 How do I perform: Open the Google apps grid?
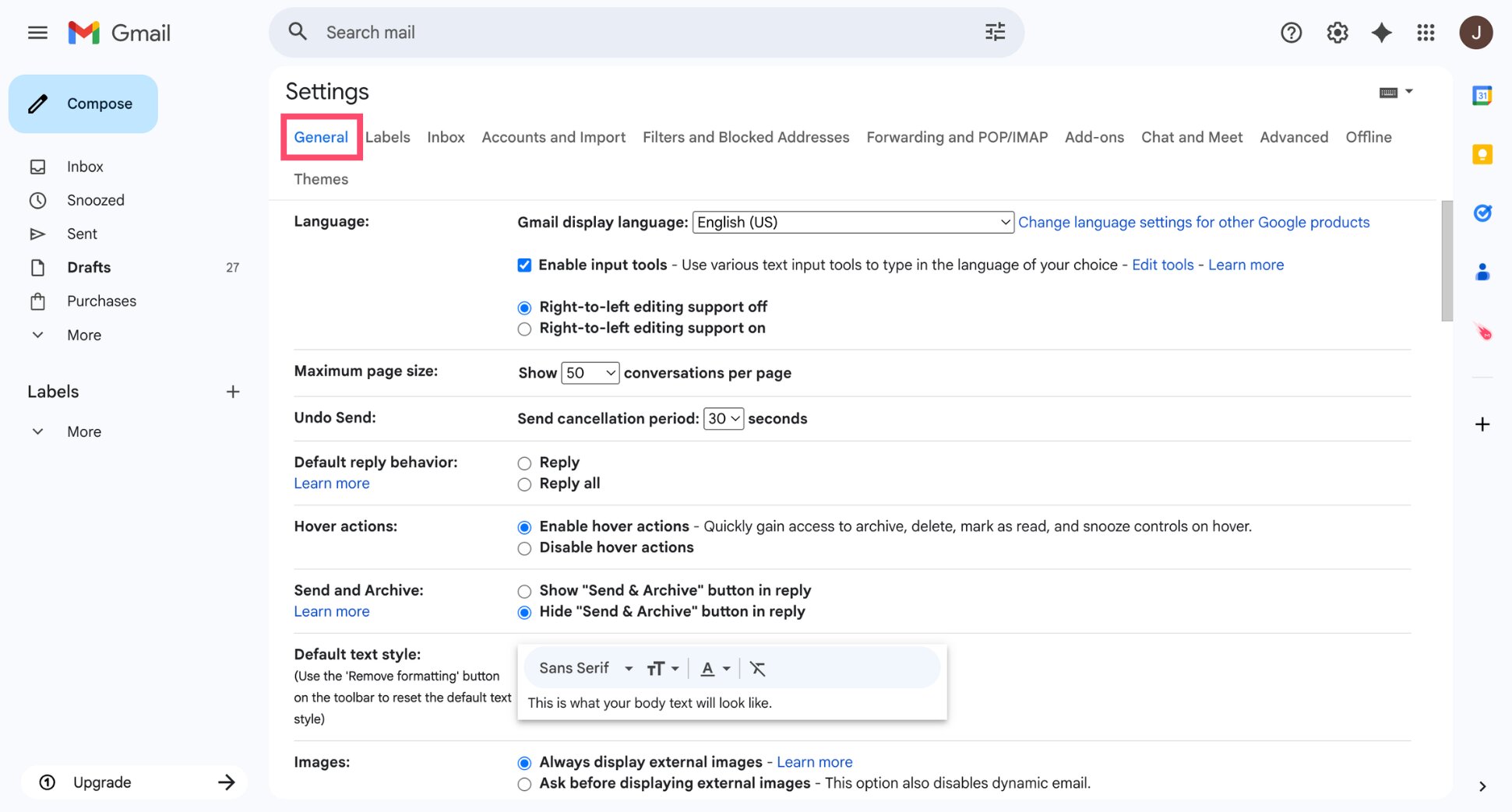[1426, 33]
